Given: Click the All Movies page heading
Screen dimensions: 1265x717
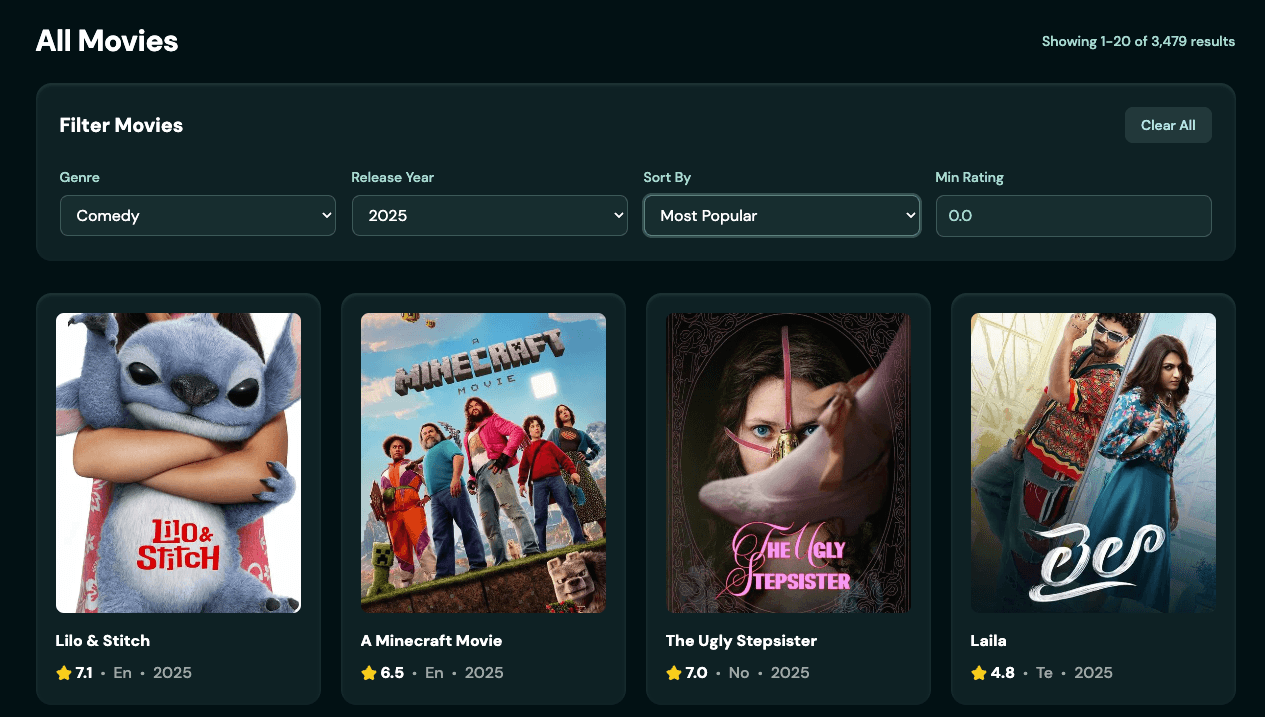Looking at the screenshot, I should [107, 41].
